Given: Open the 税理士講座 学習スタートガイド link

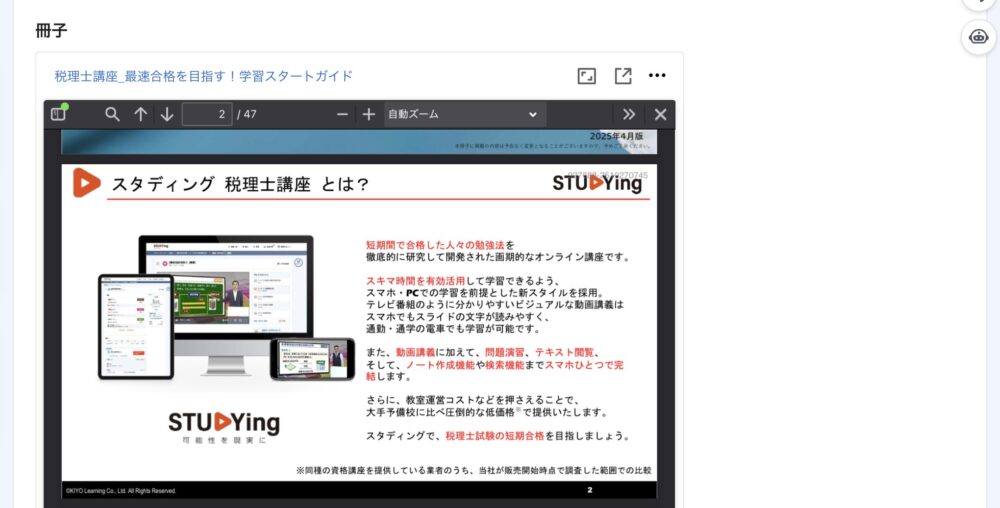Looking at the screenshot, I should (x=203, y=76).
